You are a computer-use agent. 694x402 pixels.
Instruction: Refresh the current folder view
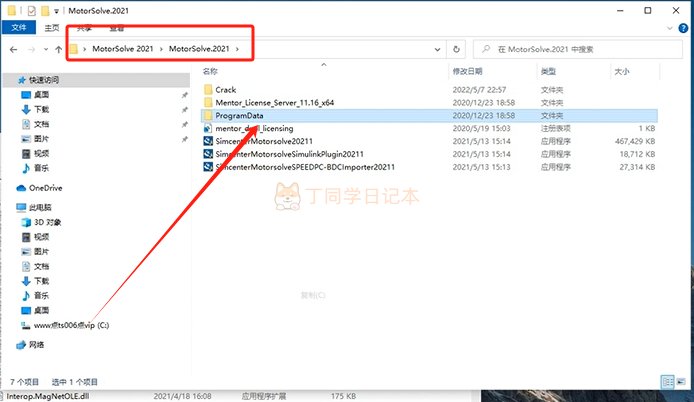(456, 49)
